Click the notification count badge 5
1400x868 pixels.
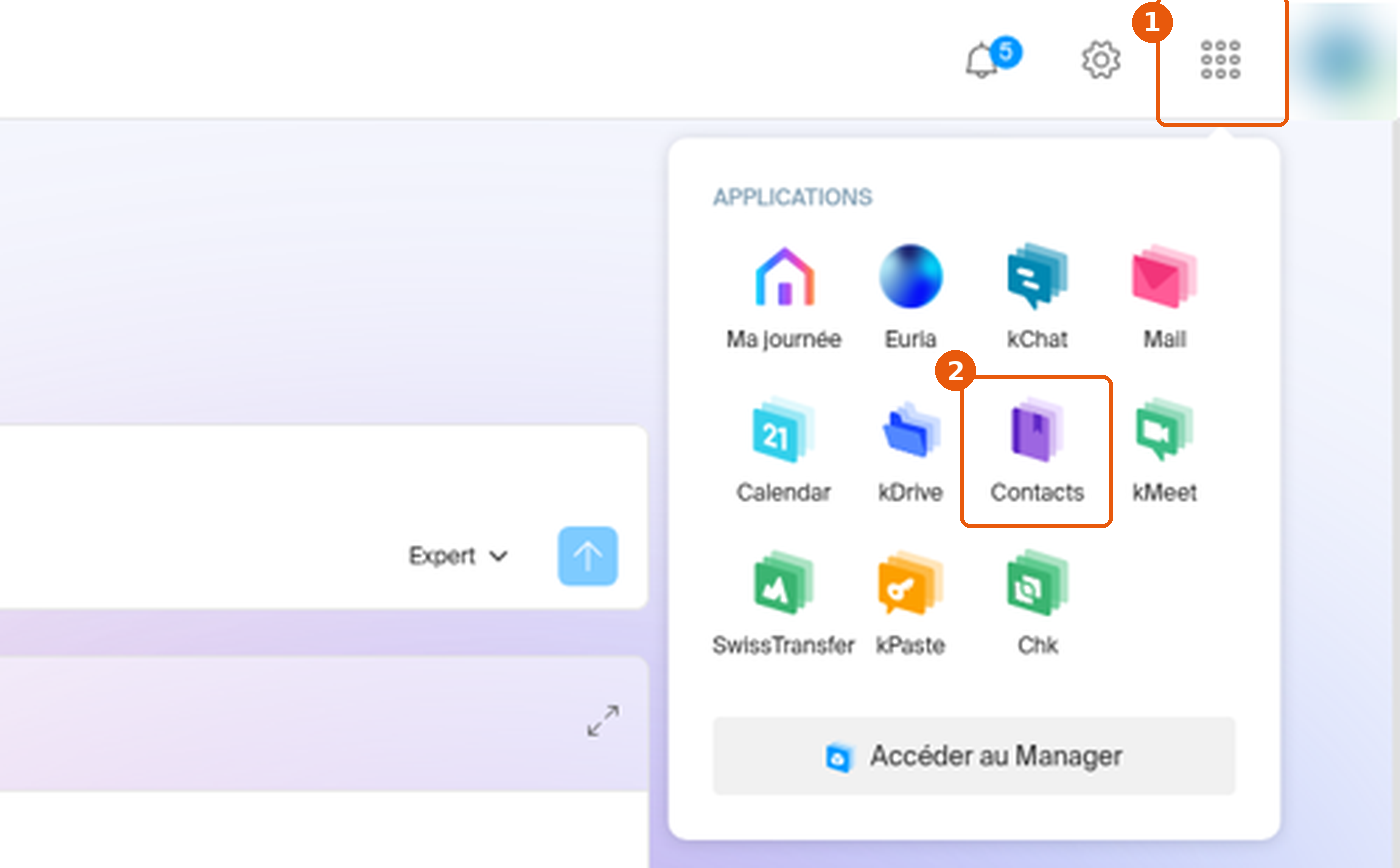[1006, 51]
